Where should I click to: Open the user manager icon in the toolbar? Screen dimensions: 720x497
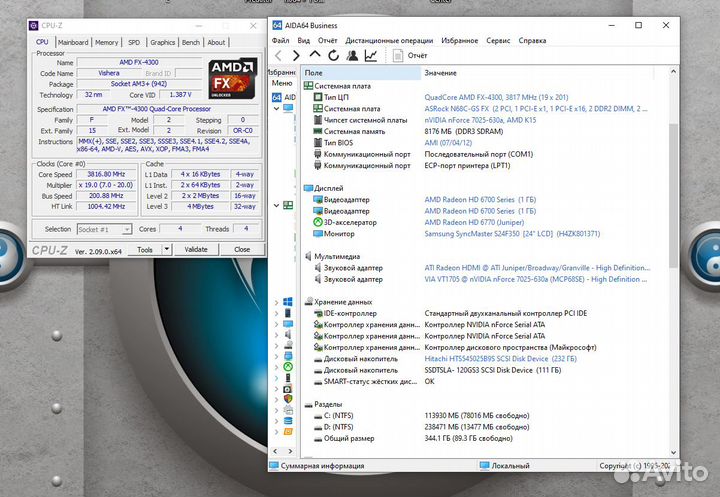tap(352, 56)
